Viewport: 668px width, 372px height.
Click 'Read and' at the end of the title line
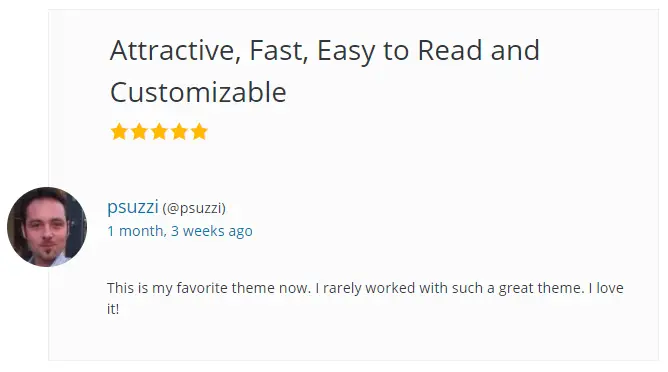tap(478, 51)
